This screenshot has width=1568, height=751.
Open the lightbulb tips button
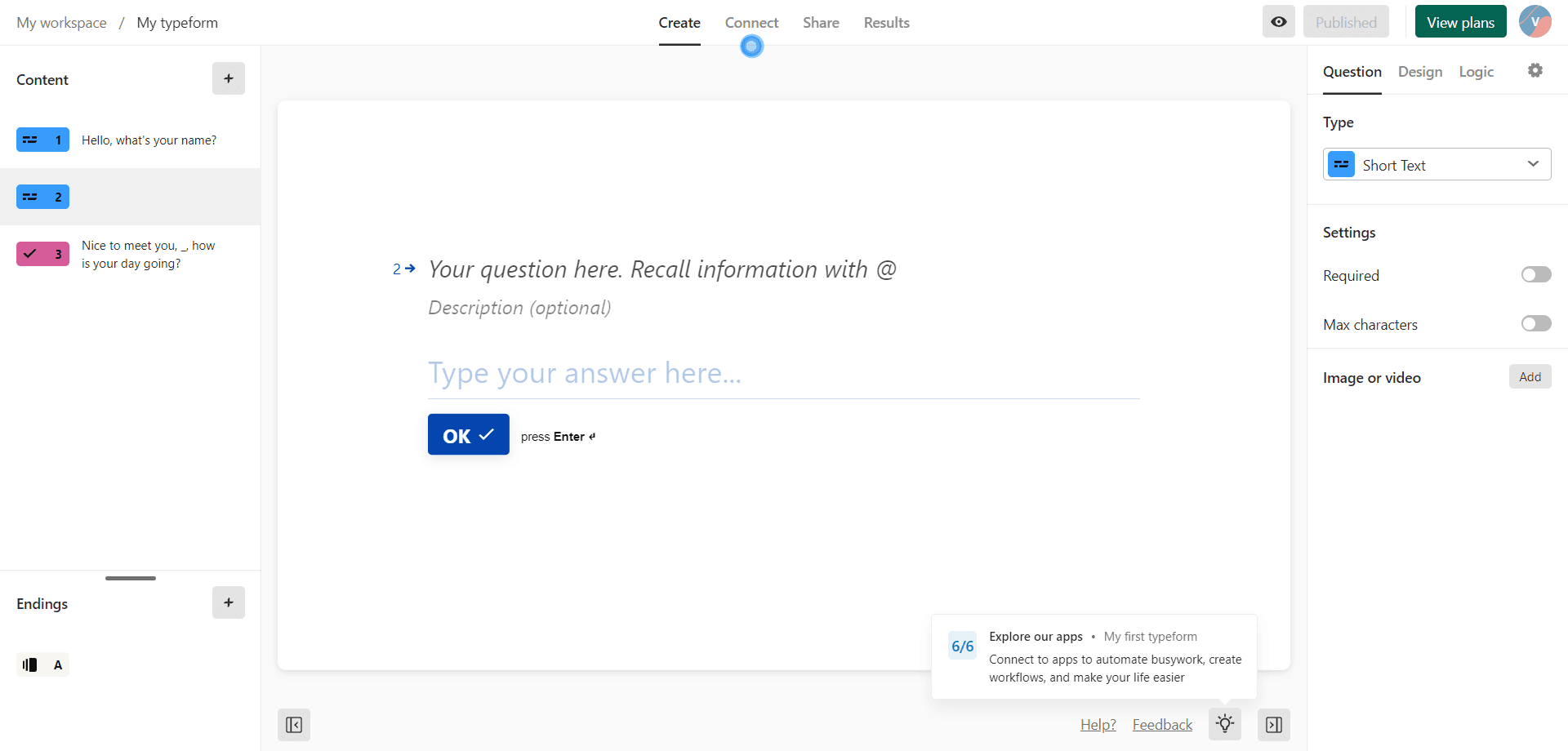1225,724
